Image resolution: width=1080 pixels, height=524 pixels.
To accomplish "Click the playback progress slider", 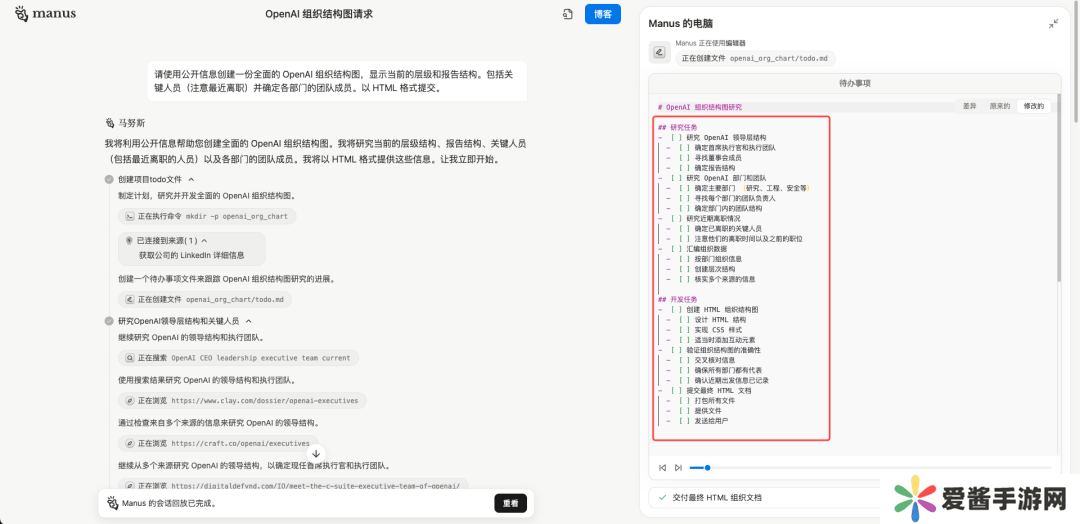I will tap(870, 467).
